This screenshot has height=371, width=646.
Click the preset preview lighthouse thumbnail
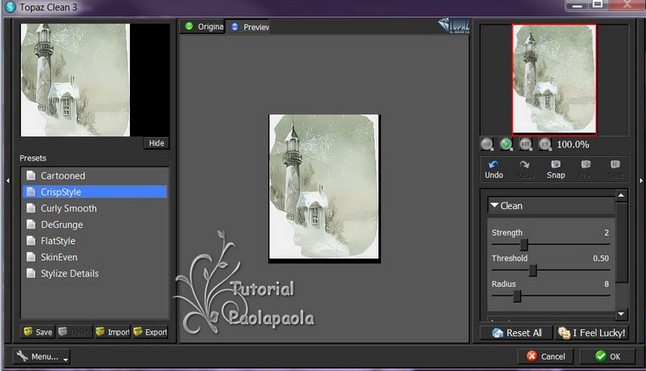click(75, 80)
